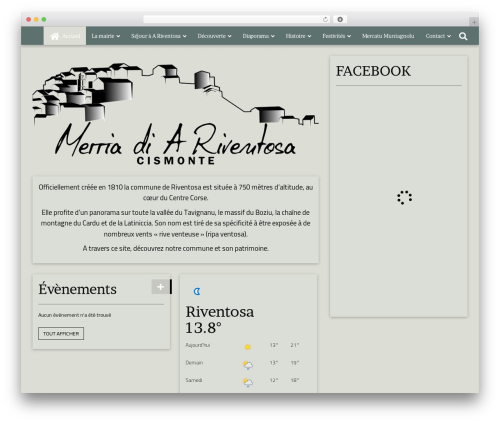This screenshot has height=423, width=500.
Task: Click the Riventosa weather title
Action: [x=220, y=312]
